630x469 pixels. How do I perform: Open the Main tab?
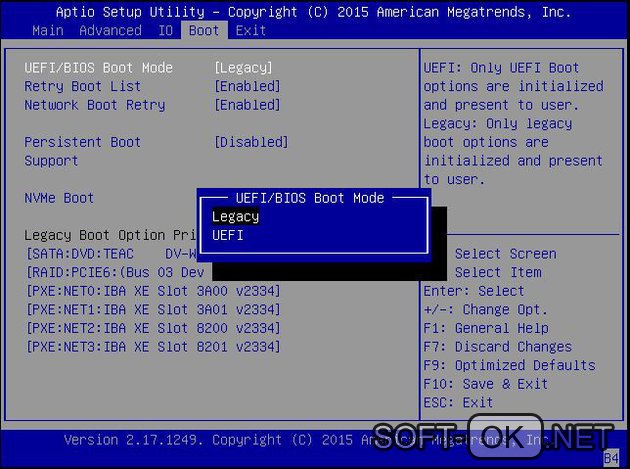click(x=48, y=31)
